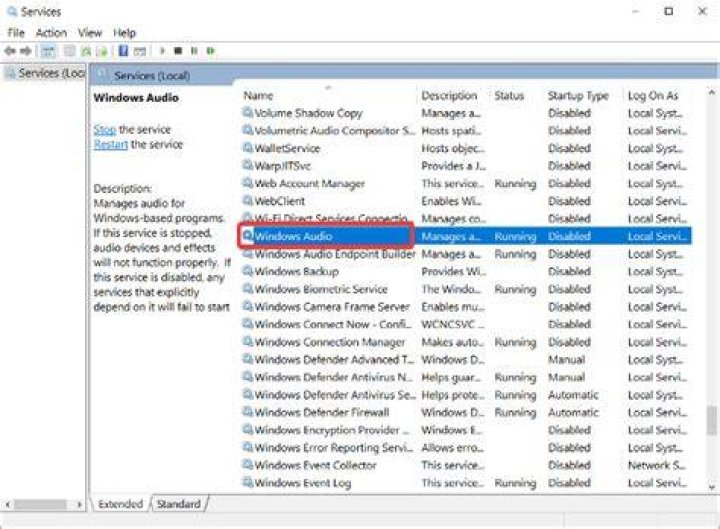Click vertical scrollbar down arrow

pos(712,487)
